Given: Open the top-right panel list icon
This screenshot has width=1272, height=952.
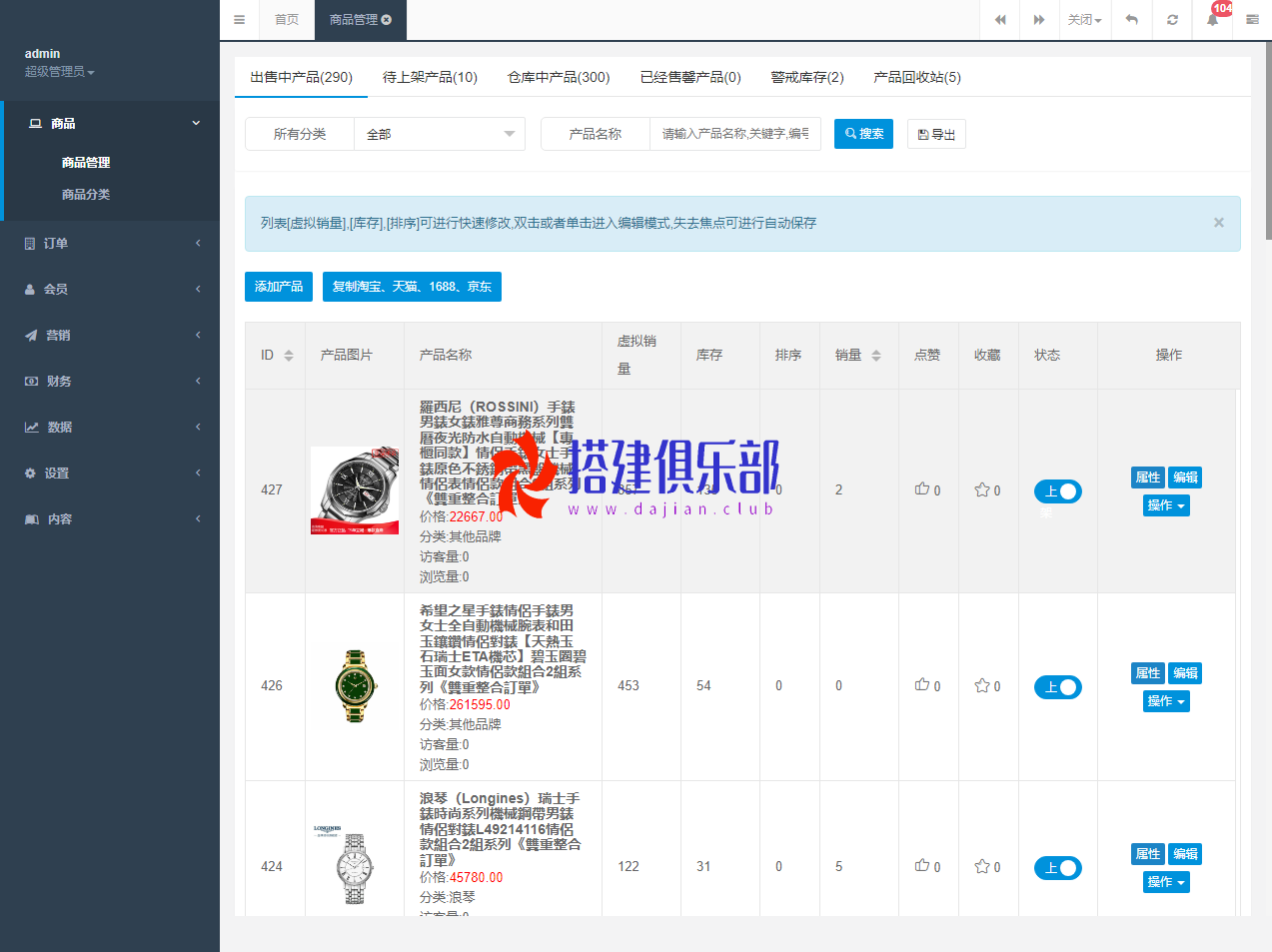Looking at the screenshot, I should [x=1252, y=20].
